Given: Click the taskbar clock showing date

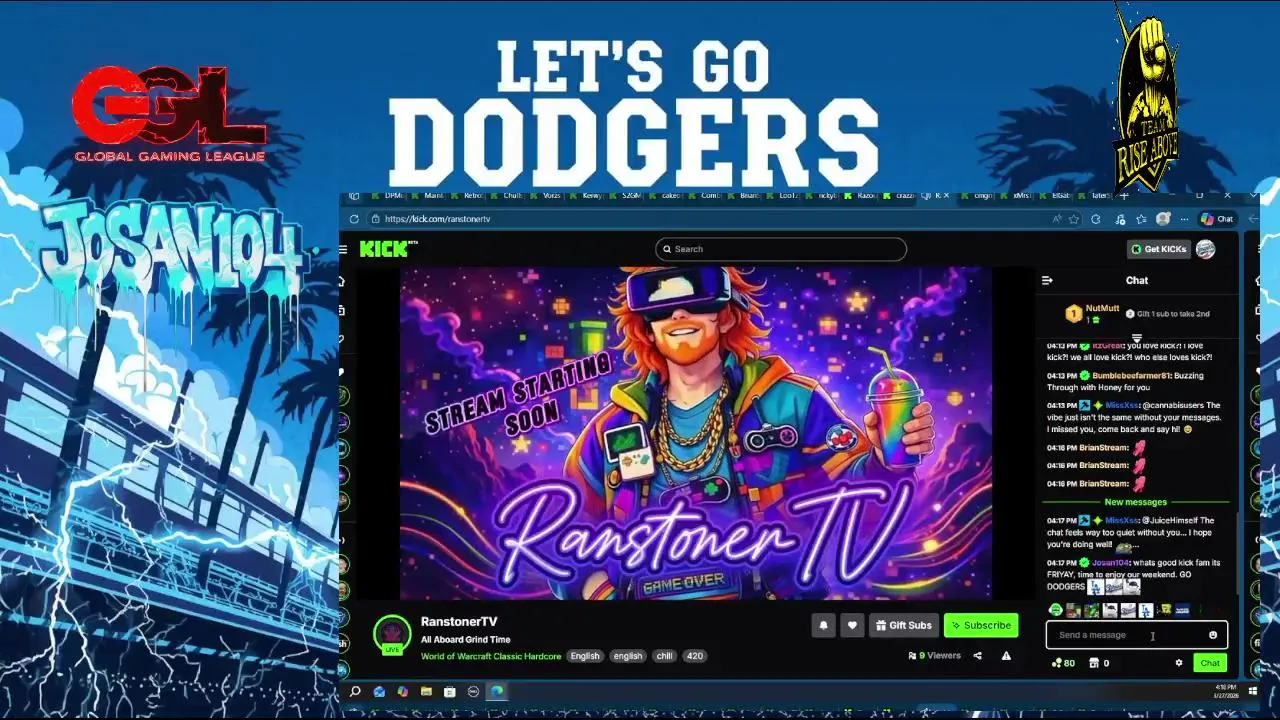Looking at the screenshot, I should [x=1224, y=690].
